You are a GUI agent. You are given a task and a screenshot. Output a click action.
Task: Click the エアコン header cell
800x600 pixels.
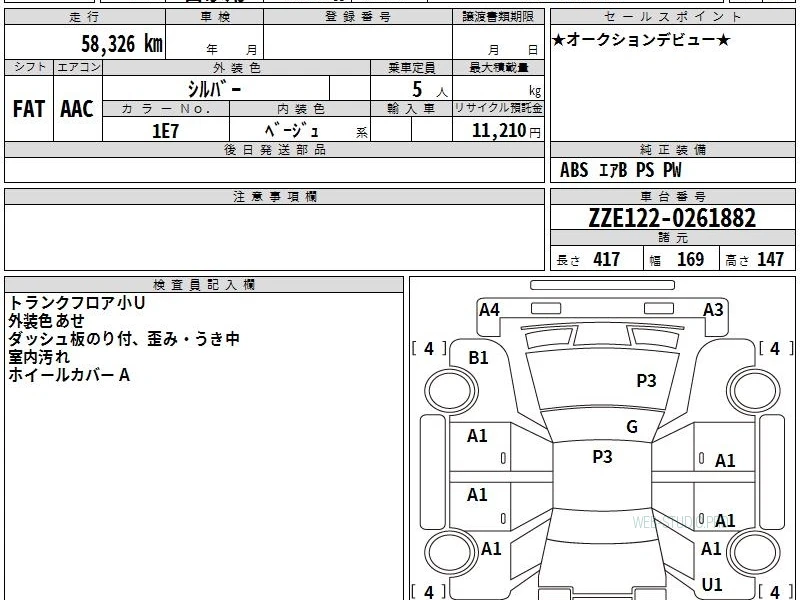pyautogui.click(x=78, y=67)
